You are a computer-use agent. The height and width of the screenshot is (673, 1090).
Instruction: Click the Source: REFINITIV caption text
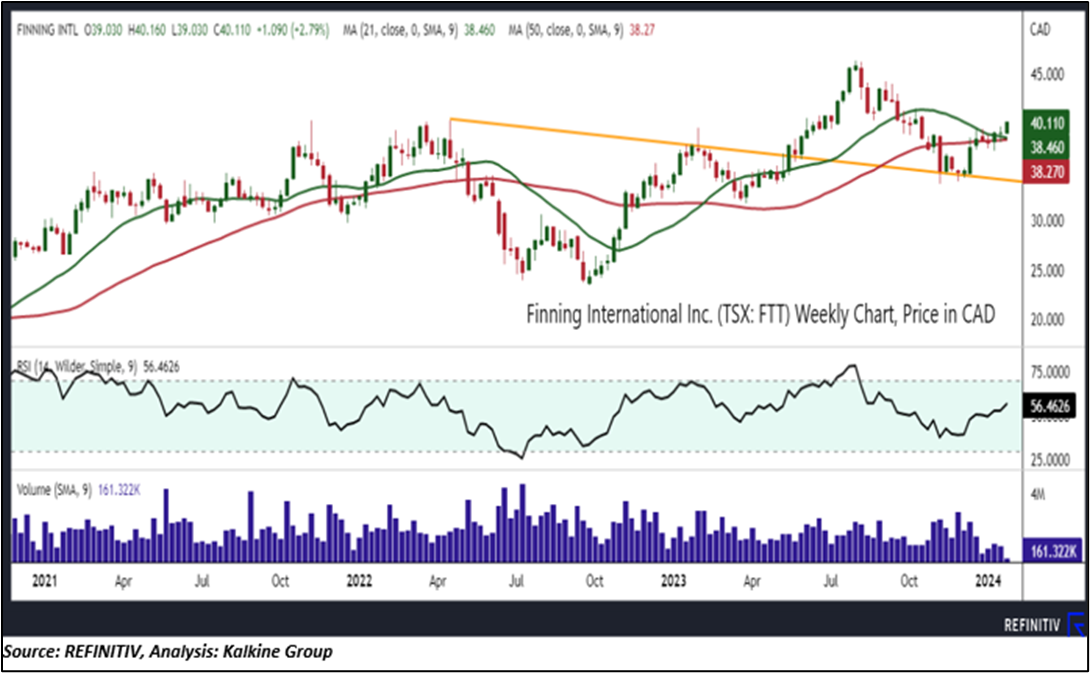pyautogui.click(x=168, y=651)
